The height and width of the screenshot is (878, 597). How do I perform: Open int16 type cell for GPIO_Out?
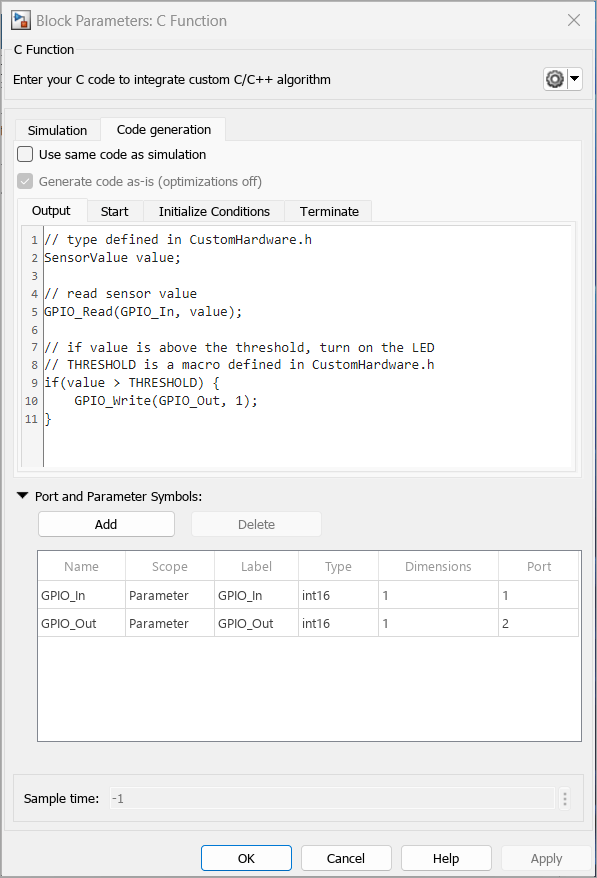tap(339, 623)
